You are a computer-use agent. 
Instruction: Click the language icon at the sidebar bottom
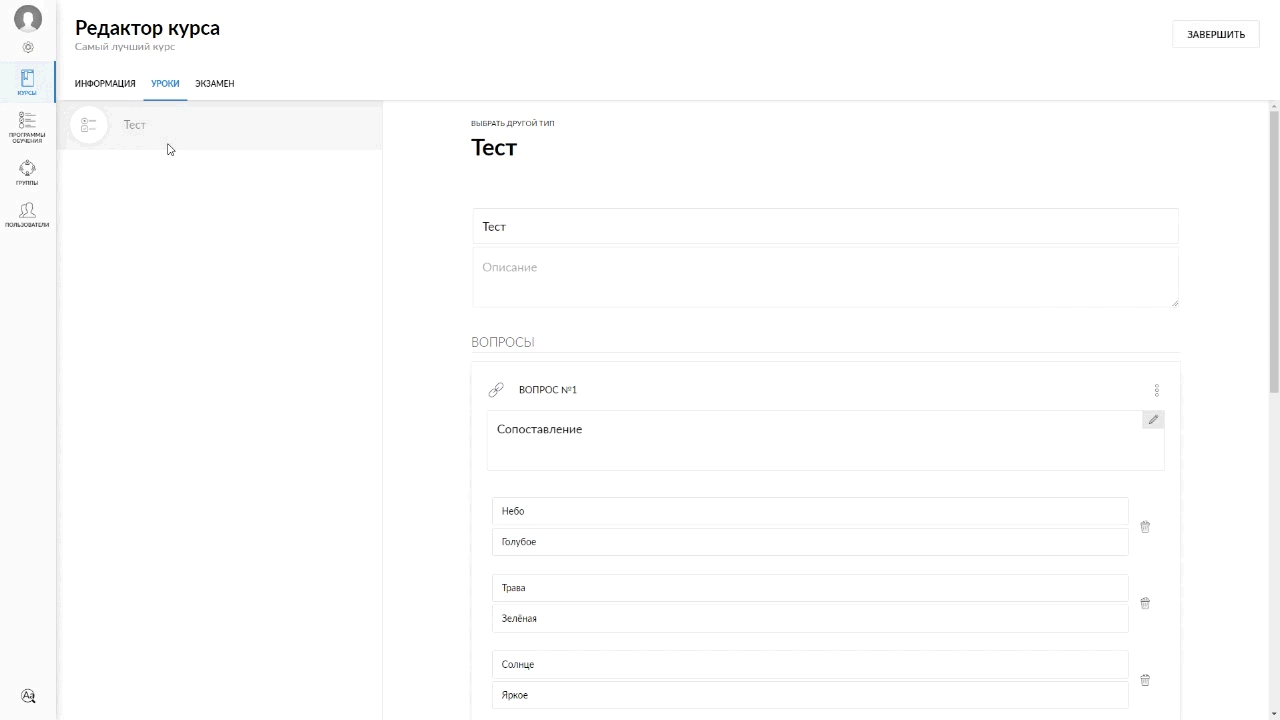28,696
